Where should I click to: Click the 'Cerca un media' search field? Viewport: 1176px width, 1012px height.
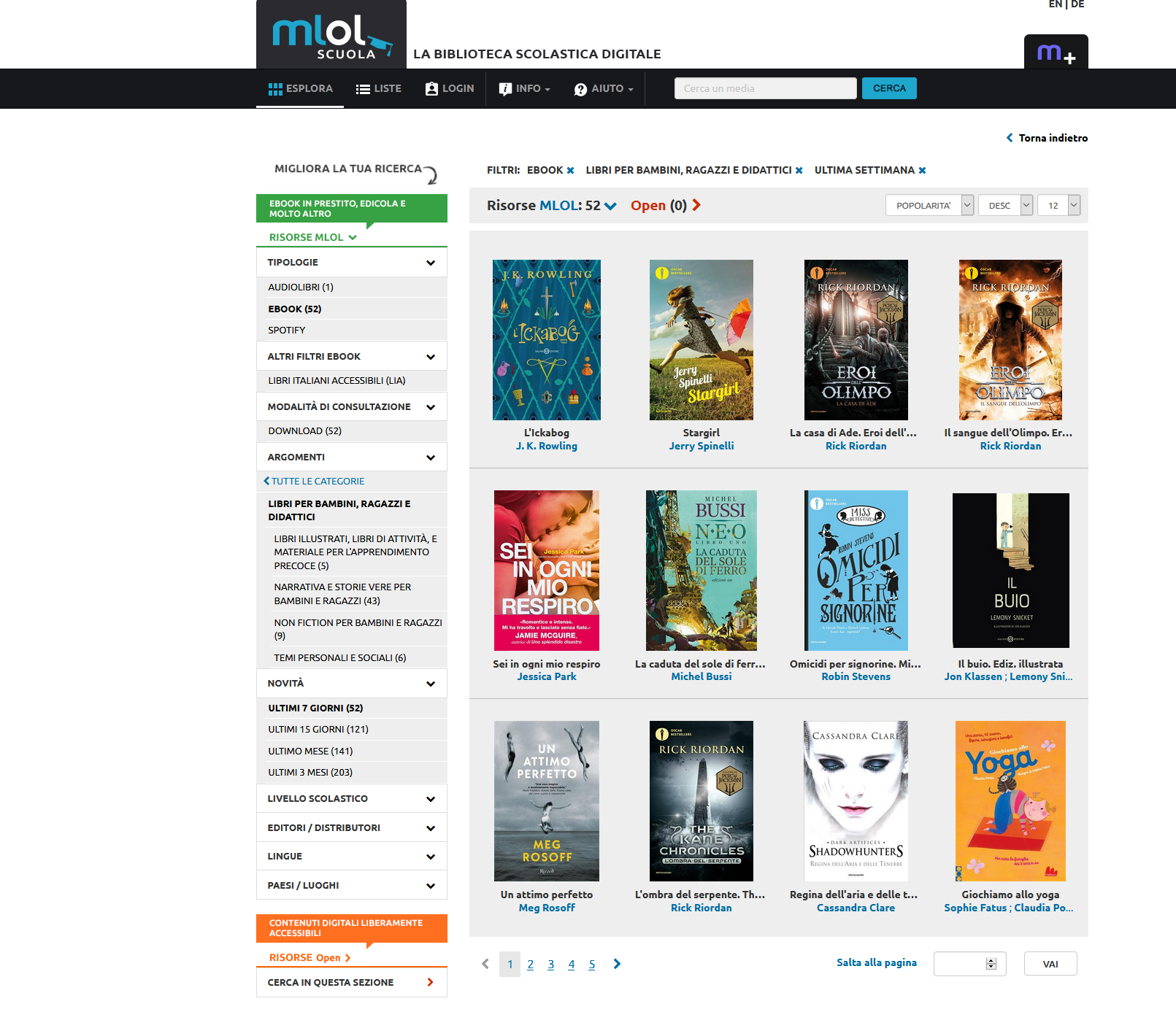tap(765, 88)
